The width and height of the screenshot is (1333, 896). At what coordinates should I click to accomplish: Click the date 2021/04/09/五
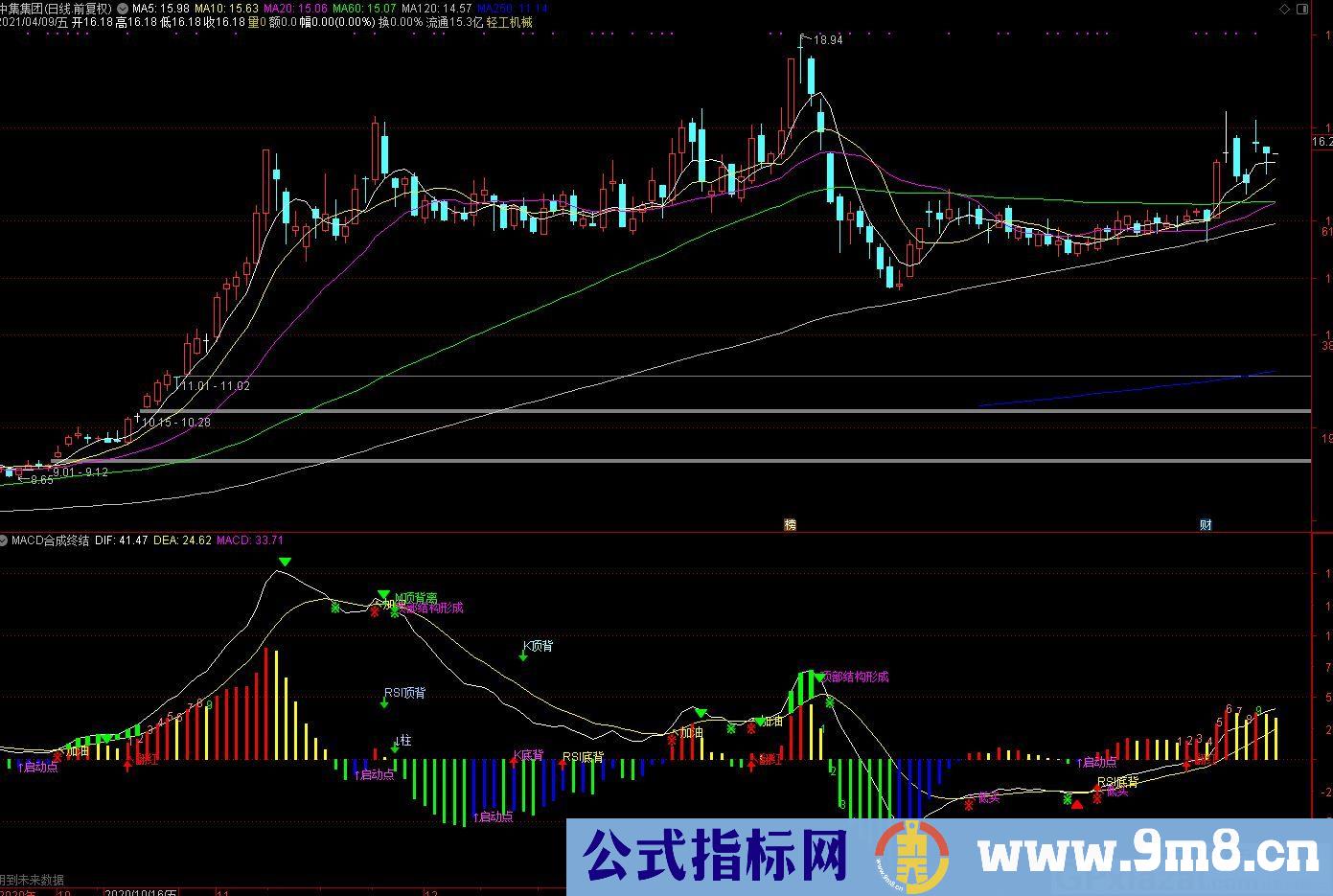[34, 22]
